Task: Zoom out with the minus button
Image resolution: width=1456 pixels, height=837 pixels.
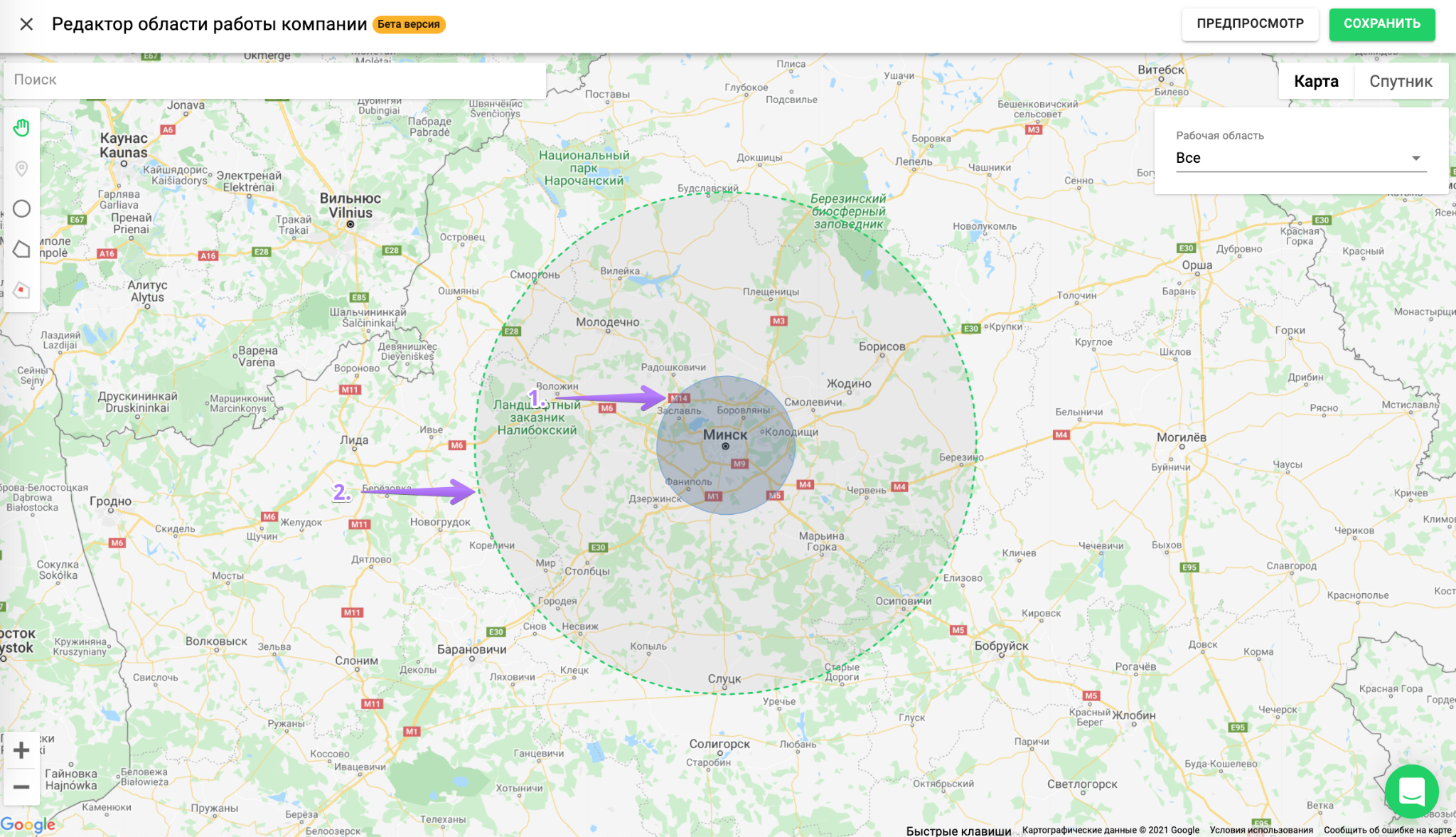Action: pos(21,787)
